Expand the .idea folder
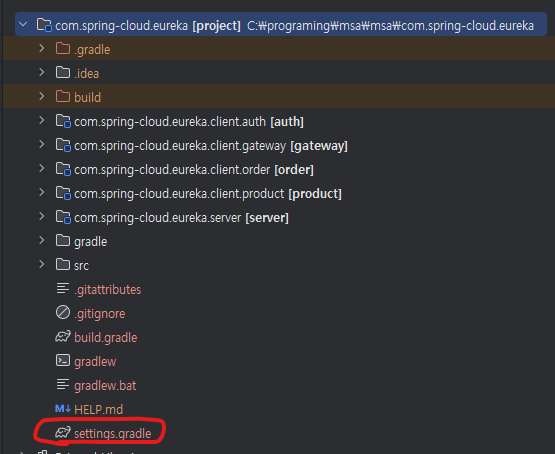Viewport: 555px width, 454px height. tap(42, 72)
